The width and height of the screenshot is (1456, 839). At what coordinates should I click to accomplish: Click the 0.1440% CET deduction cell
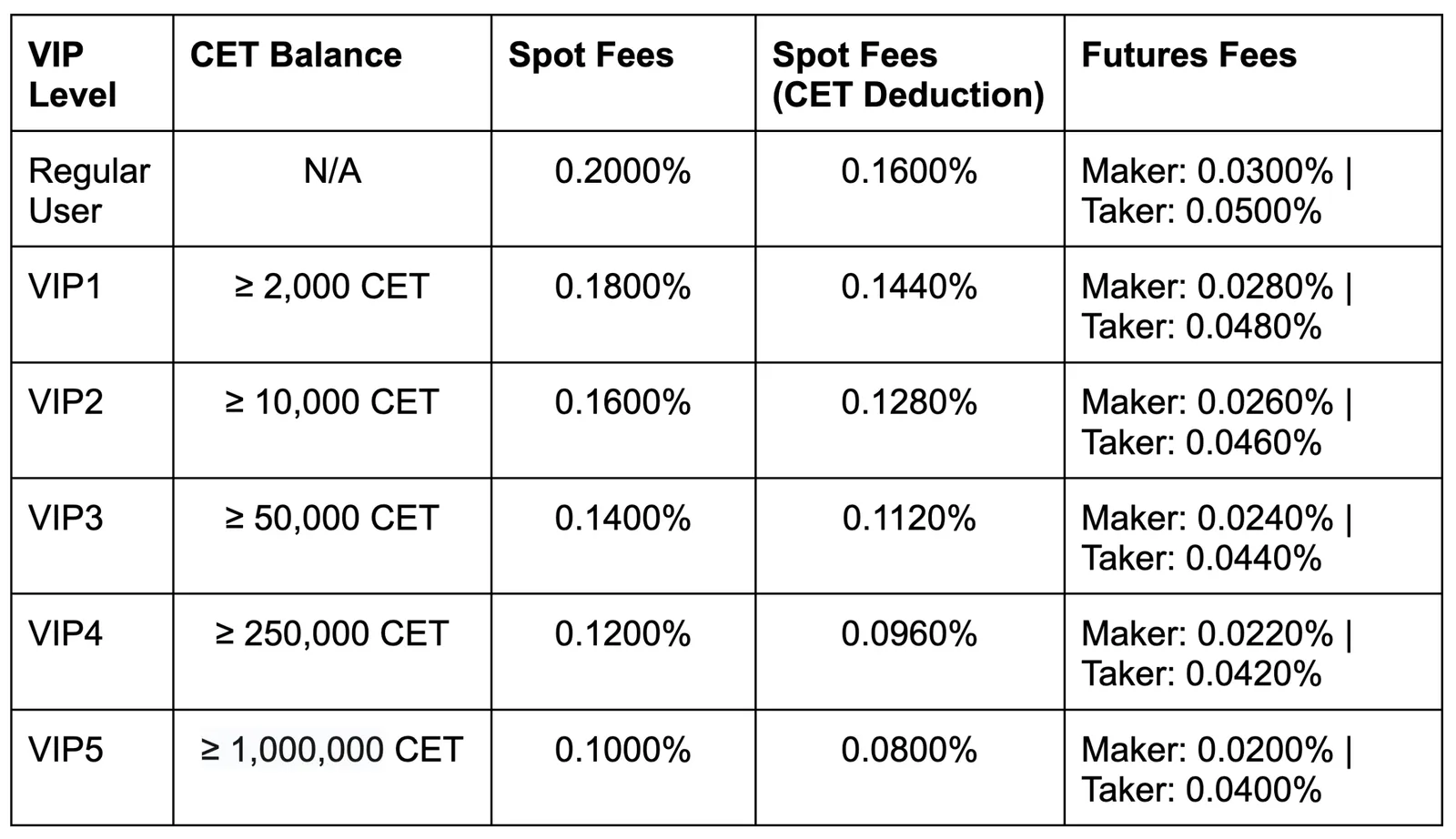(910, 304)
